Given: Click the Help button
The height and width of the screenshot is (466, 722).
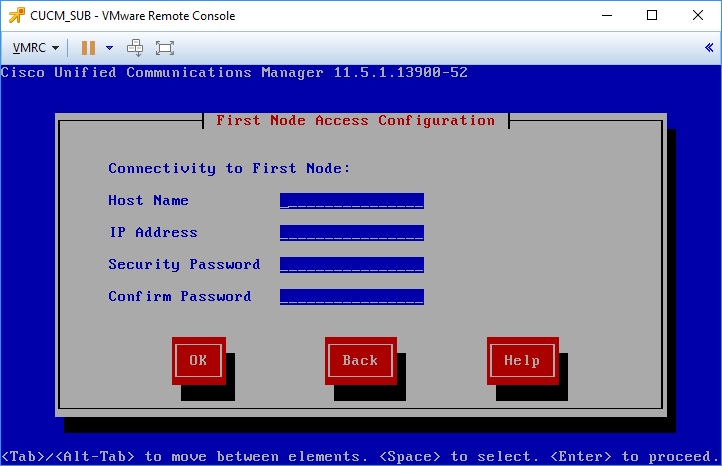Looking at the screenshot, I should pyautogui.click(x=523, y=361).
